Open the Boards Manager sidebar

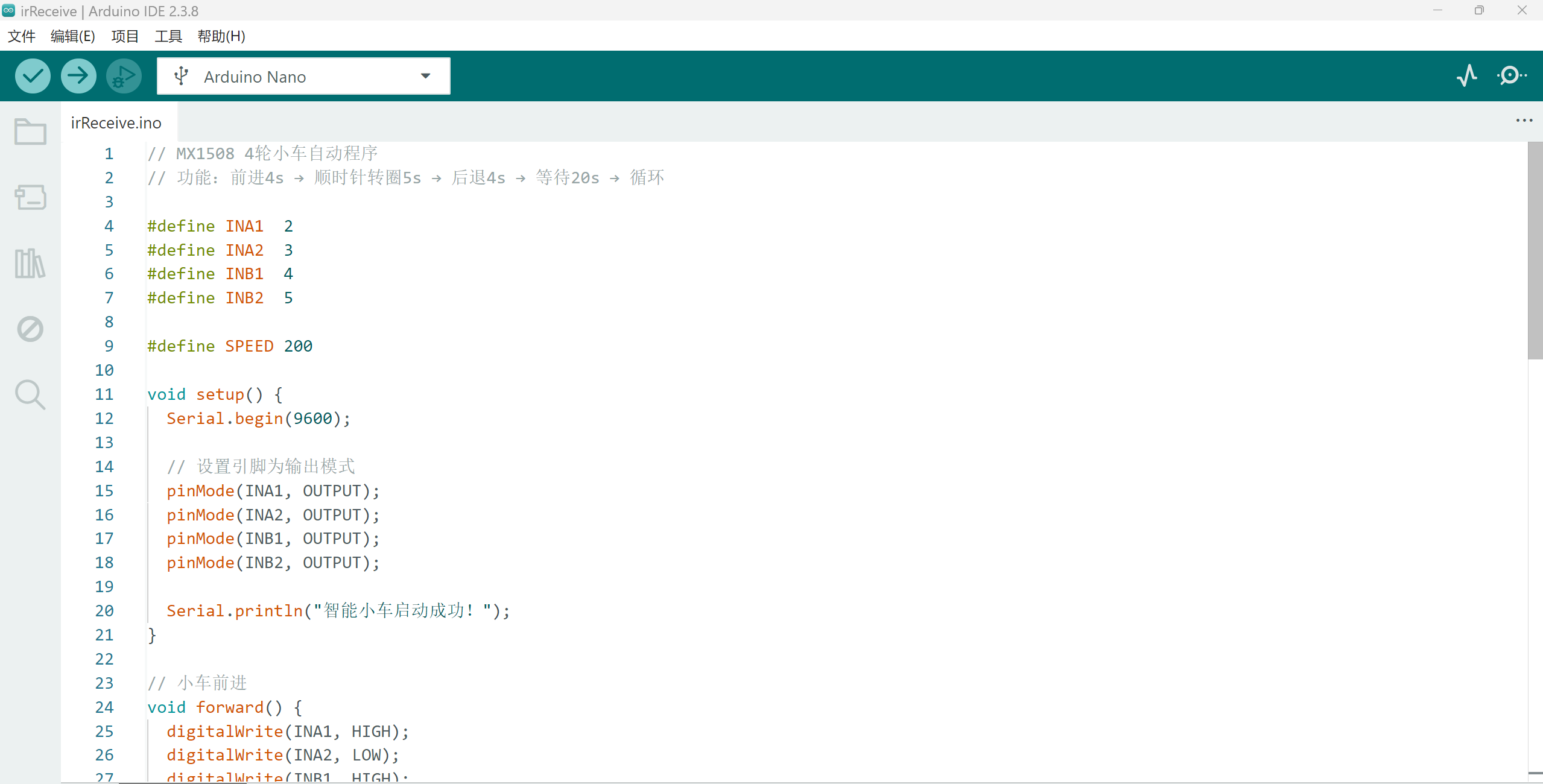tap(30, 197)
